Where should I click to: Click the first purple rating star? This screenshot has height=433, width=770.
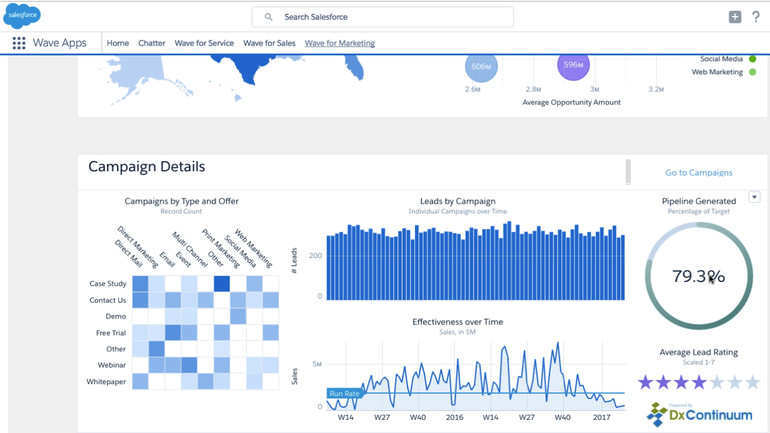coord(645,382)
